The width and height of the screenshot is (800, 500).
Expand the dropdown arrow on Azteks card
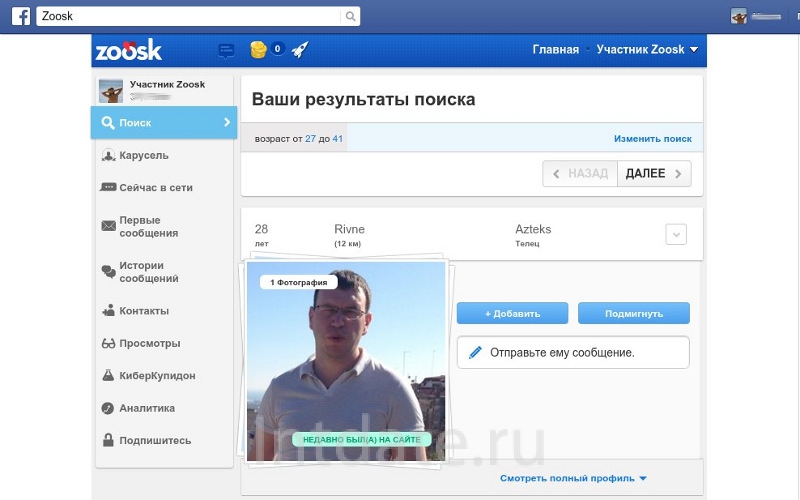point(676,235)
